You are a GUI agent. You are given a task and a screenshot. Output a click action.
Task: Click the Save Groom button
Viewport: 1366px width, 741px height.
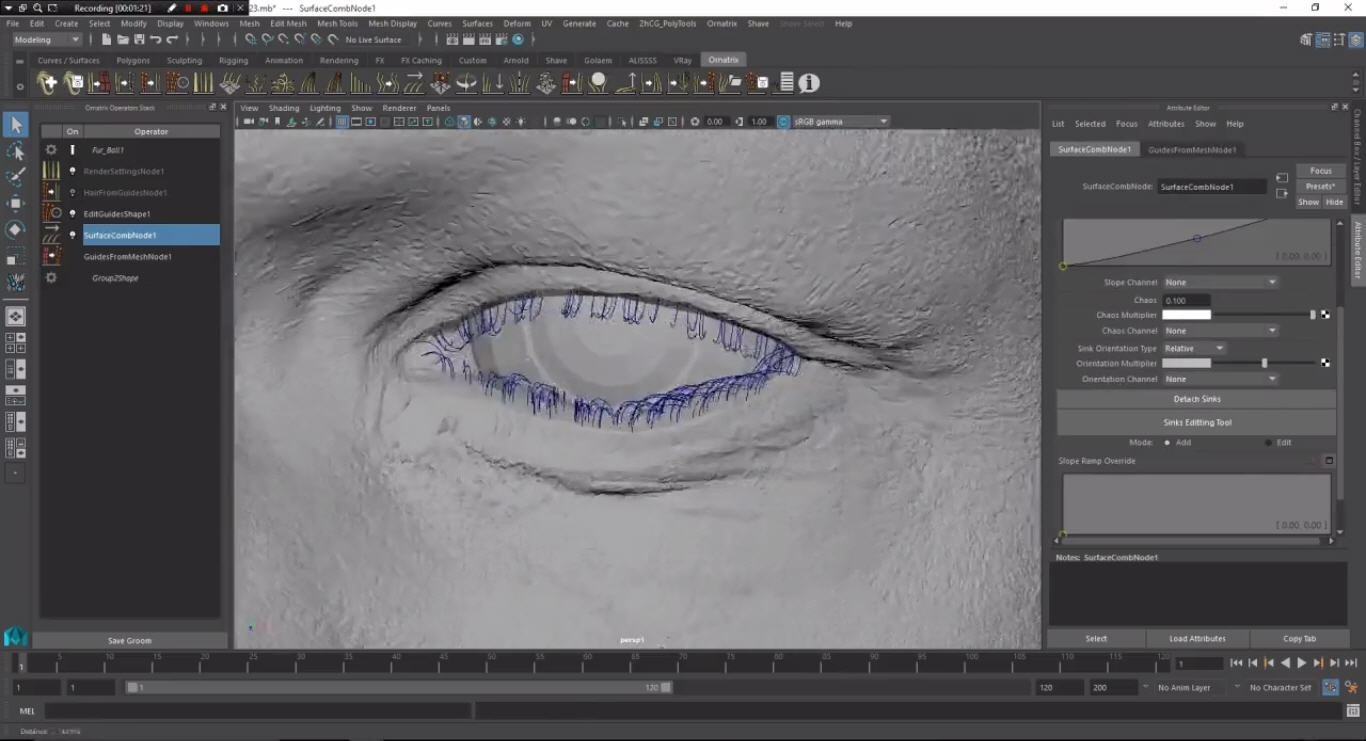(130, 640)
